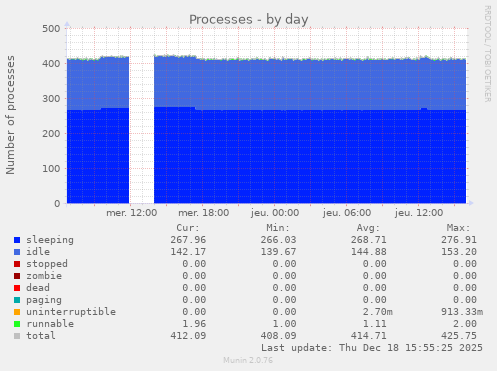This screenshot has width=497, height=371.
Task: Click the "uninterruptible" legend label
Action: click(71, 312)
